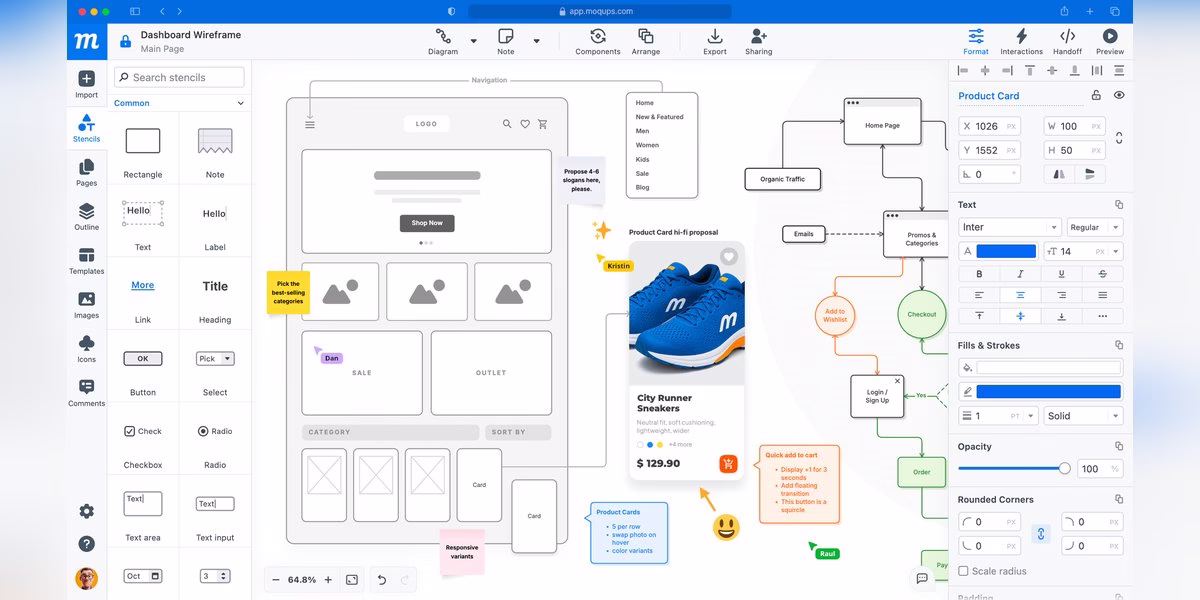Click the Opacity slider handle
Screen dimensions: 1200x600
[1065, 468]
